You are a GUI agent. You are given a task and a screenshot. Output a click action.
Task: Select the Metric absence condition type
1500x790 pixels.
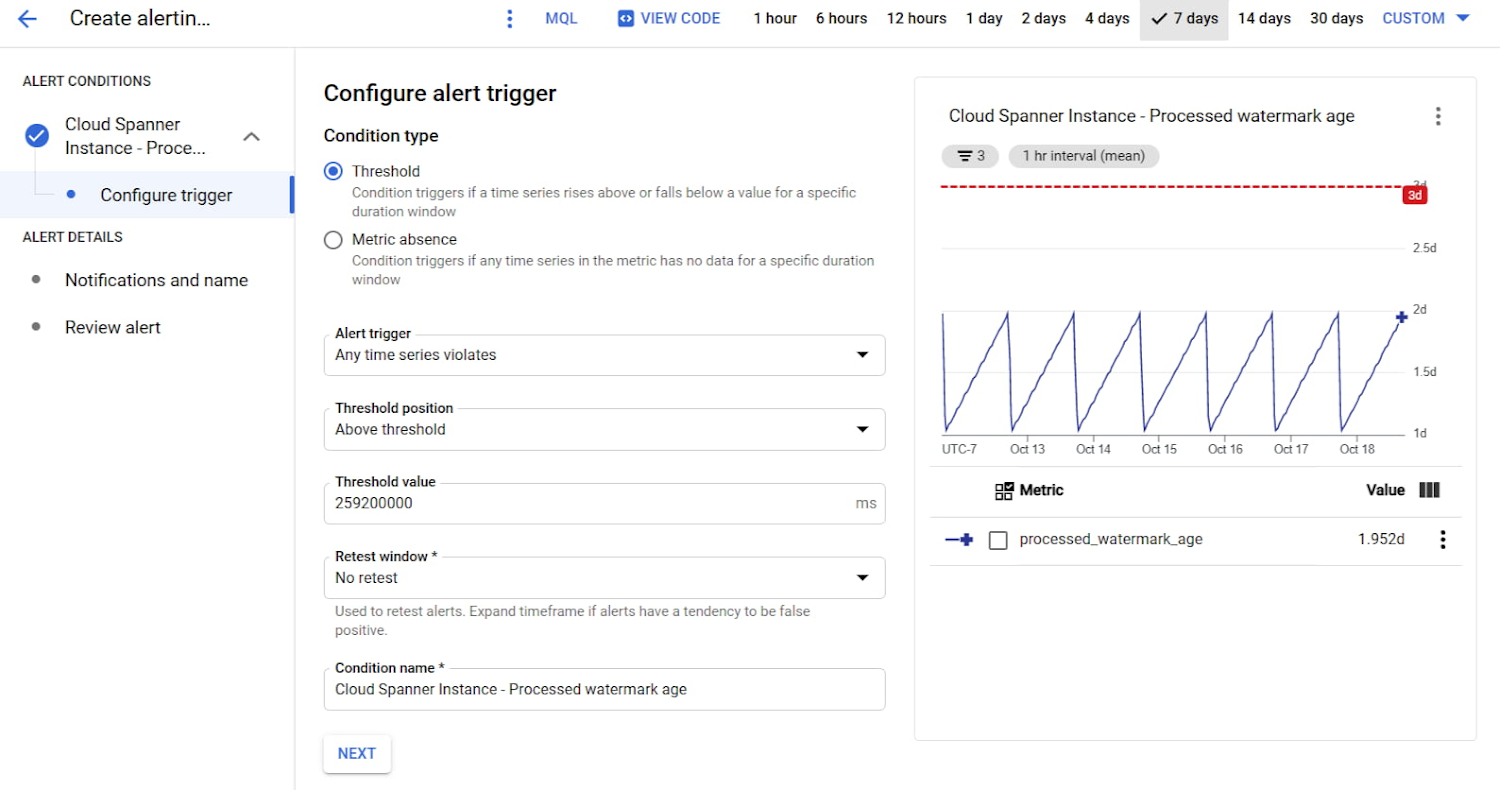click(x=334, y=240)
